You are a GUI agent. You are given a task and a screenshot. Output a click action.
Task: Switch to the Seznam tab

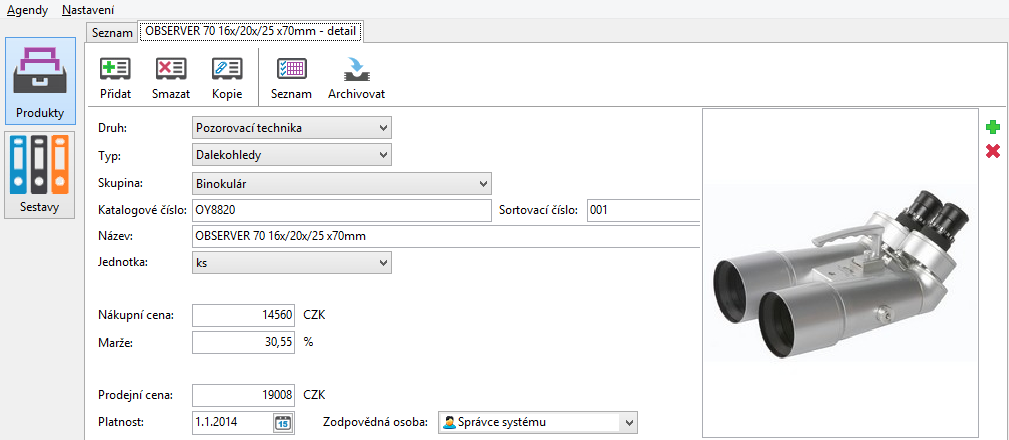pyautogui.click(x=112, y=33)
